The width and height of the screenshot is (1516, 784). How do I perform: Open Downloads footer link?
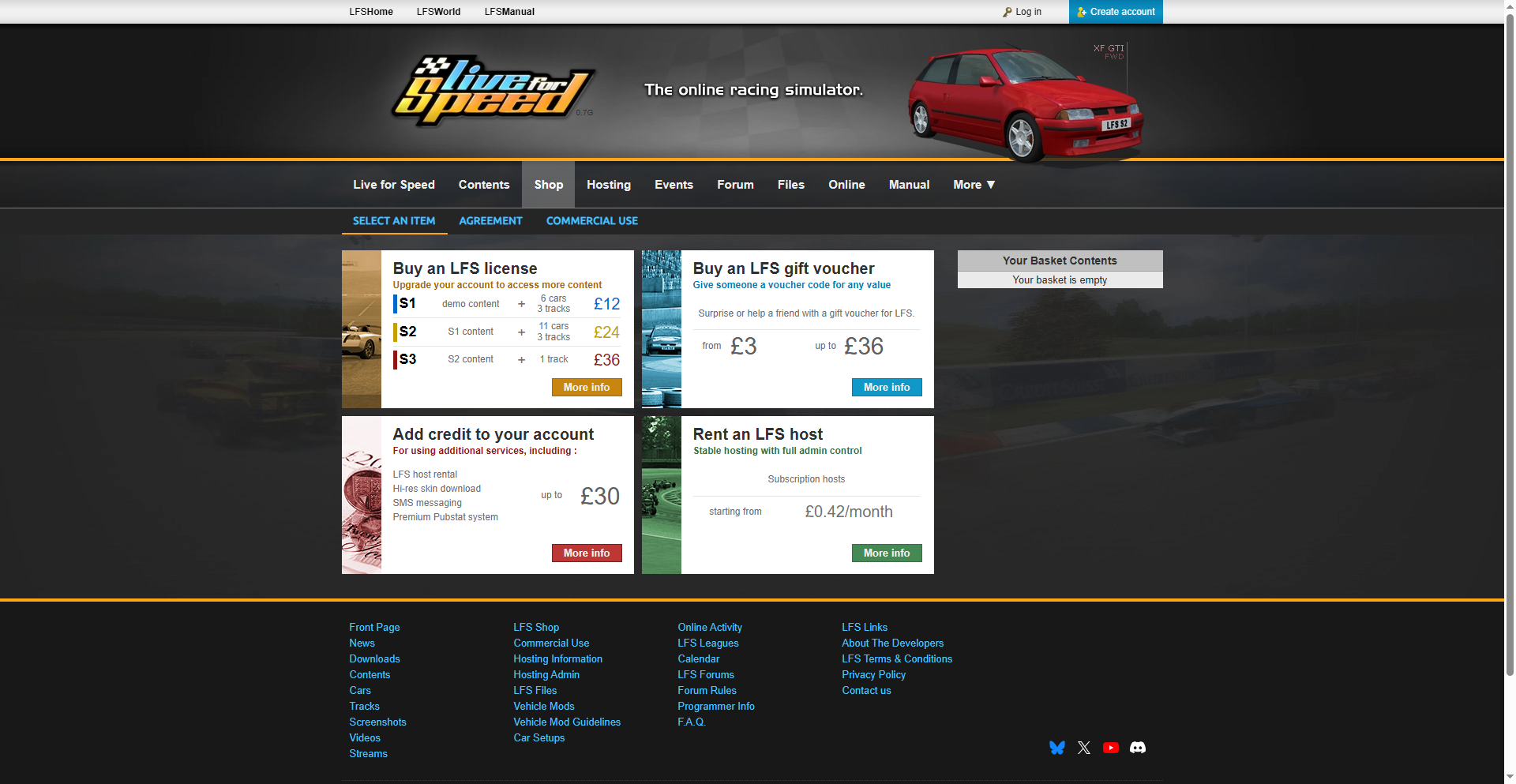point(374,659)
